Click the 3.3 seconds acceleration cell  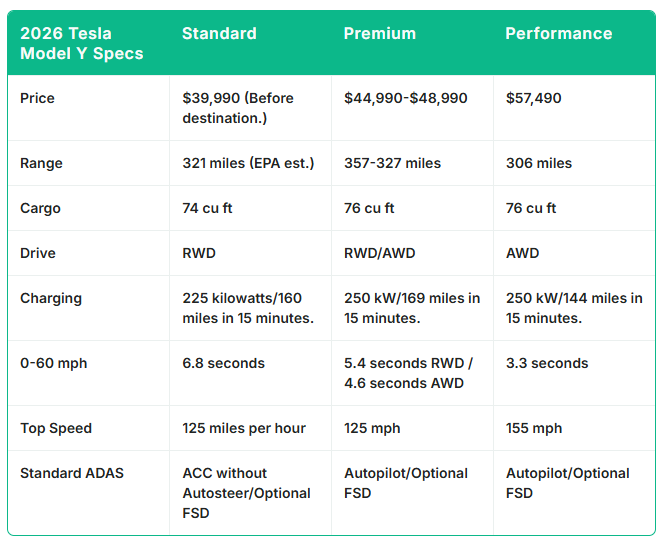click(x=547, y=363)
